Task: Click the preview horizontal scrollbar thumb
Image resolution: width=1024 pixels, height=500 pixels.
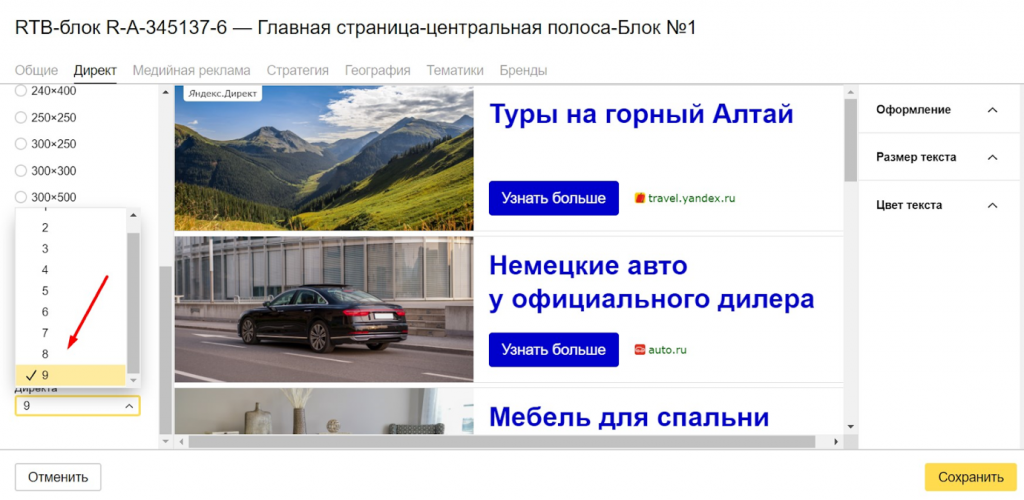Action: coord(502,442)
